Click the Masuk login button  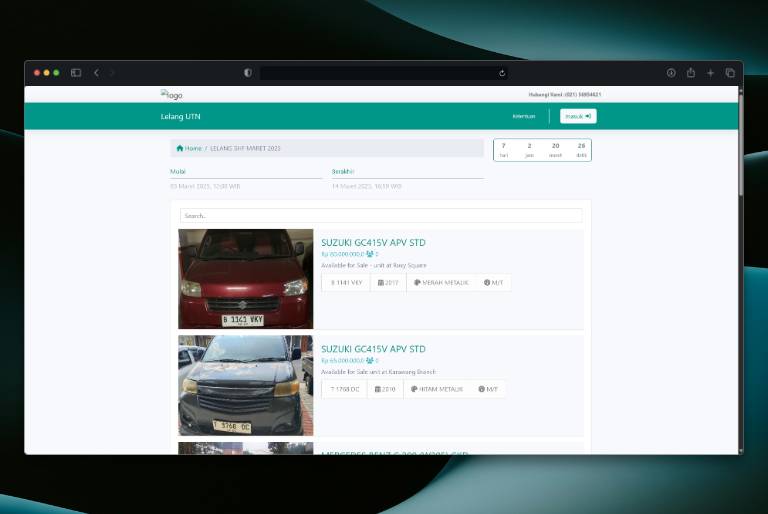(578, 116)
